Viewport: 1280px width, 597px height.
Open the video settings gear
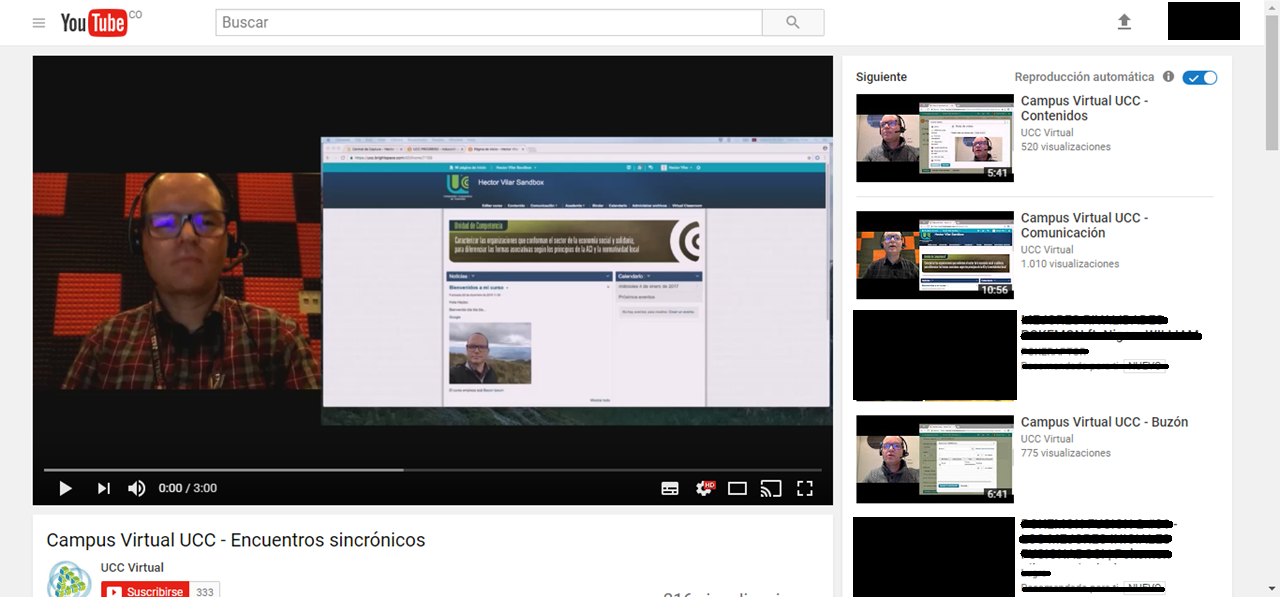(704, 488)
